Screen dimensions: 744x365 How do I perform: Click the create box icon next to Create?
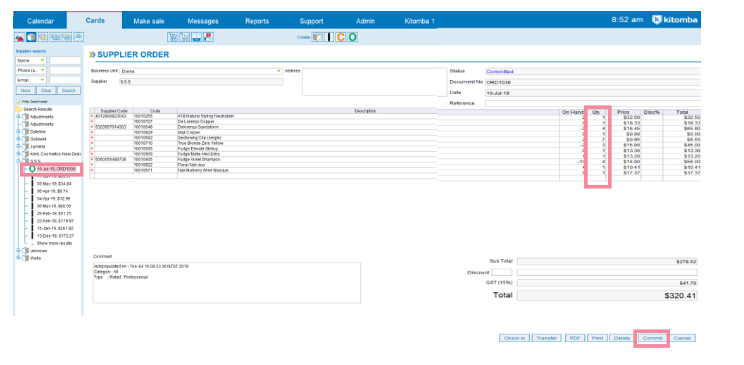click(317, 37)
